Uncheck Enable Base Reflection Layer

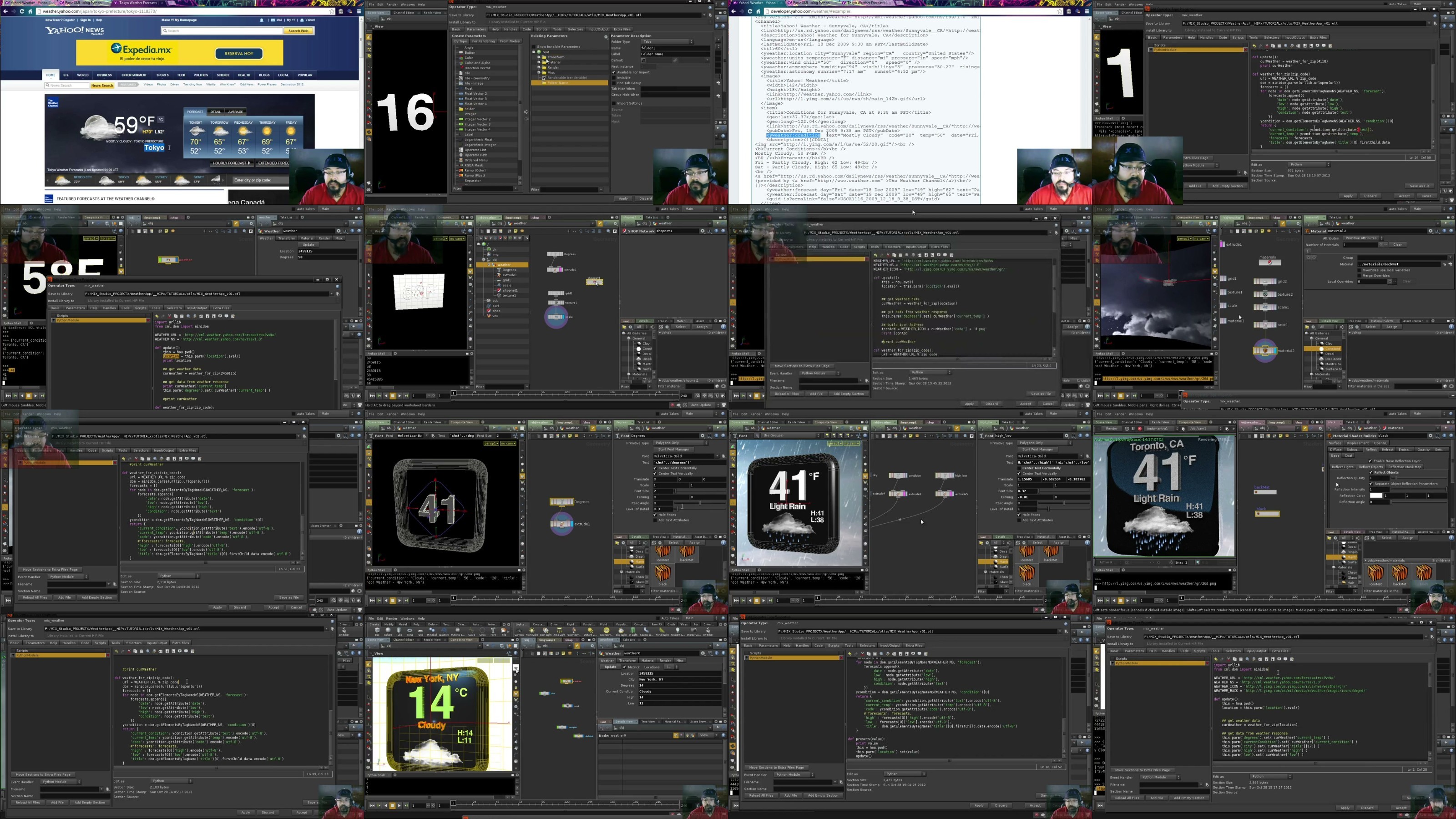tap(1370, 461)
